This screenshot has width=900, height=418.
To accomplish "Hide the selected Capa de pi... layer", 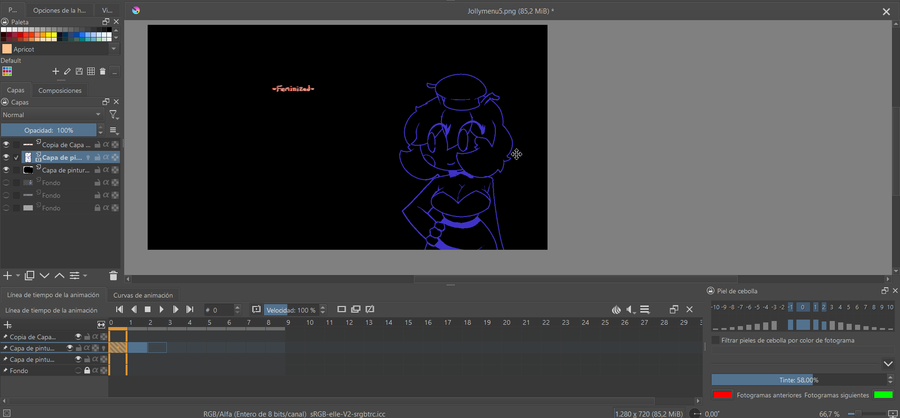I will (6, 157).
